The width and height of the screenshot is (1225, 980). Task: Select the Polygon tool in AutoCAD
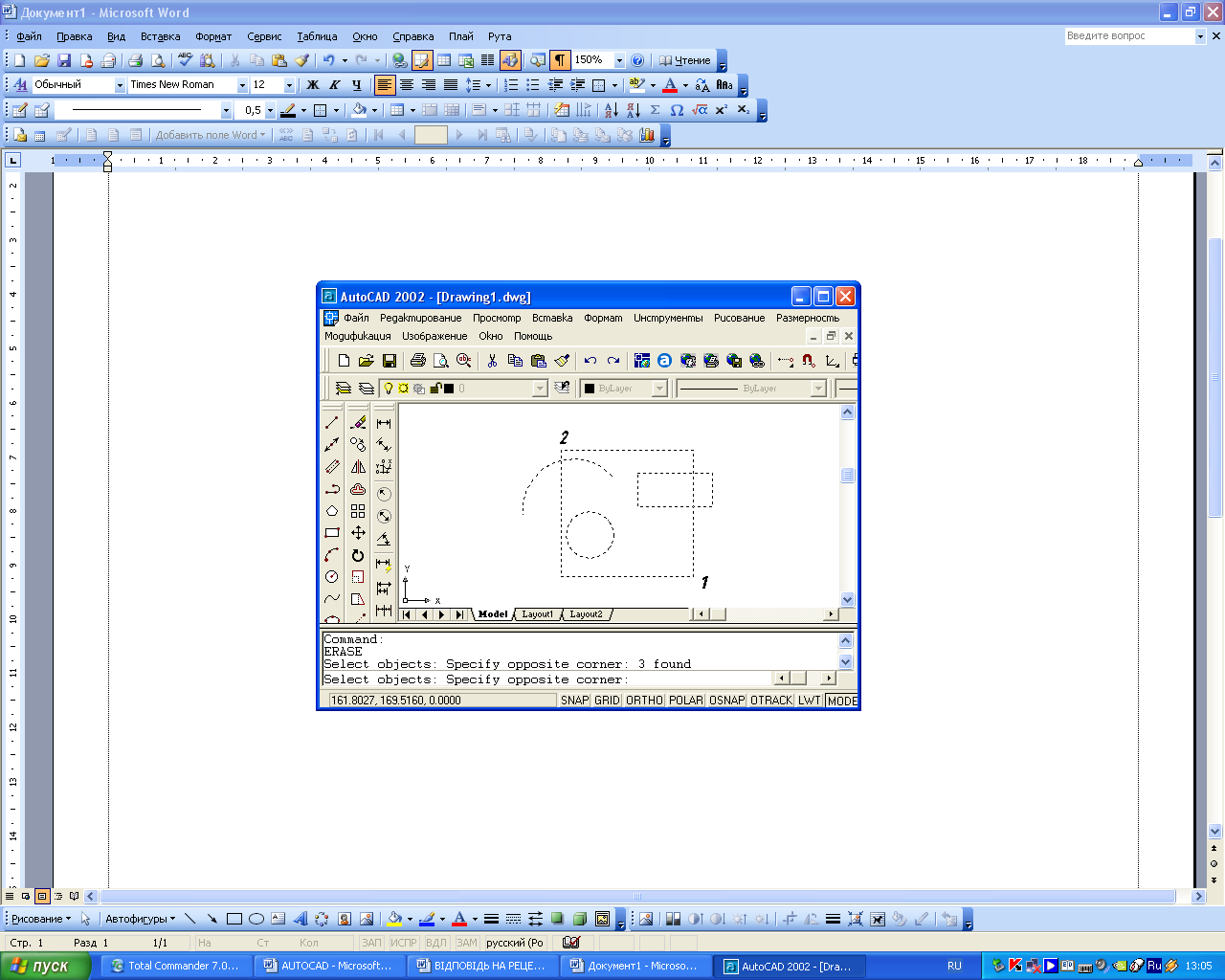[x=332, y=511]
